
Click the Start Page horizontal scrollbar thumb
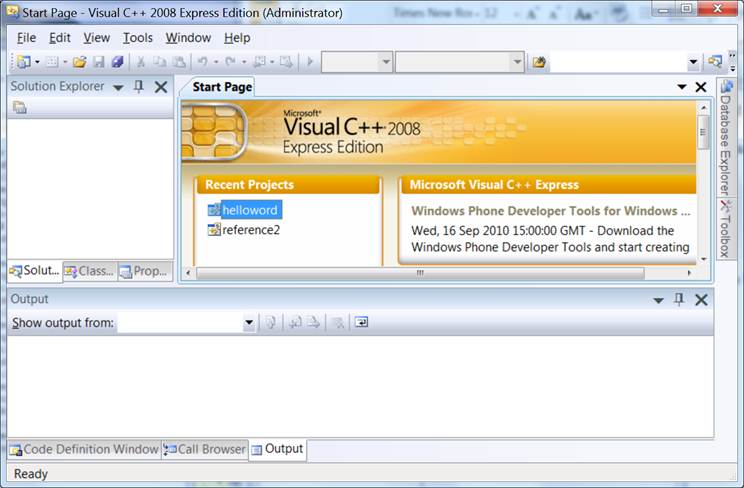420,273
